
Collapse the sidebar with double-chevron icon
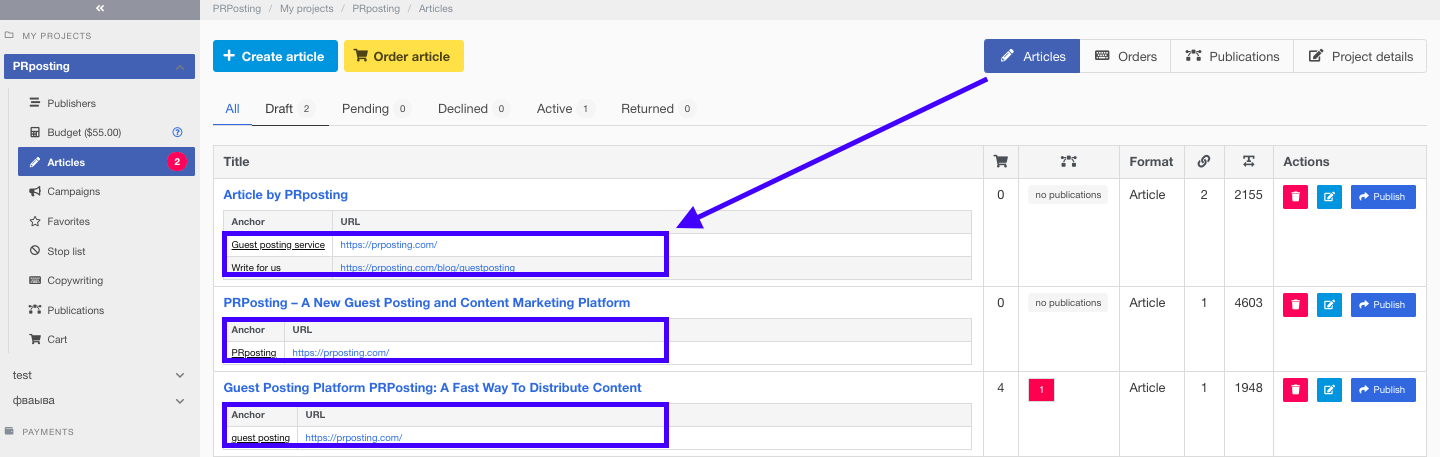(99, 8)
